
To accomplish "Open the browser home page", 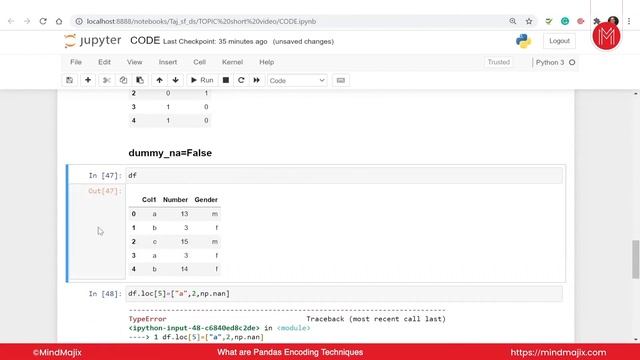I will 59,21.
